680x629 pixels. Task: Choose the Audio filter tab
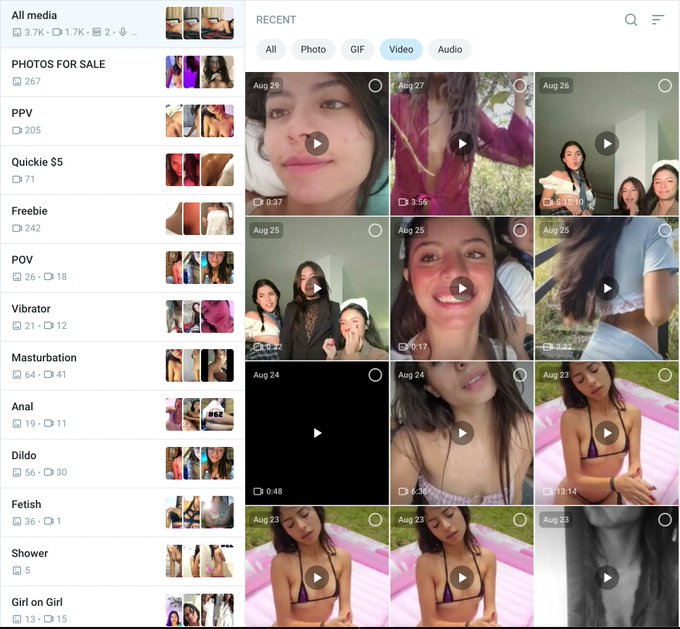point(450,49)
